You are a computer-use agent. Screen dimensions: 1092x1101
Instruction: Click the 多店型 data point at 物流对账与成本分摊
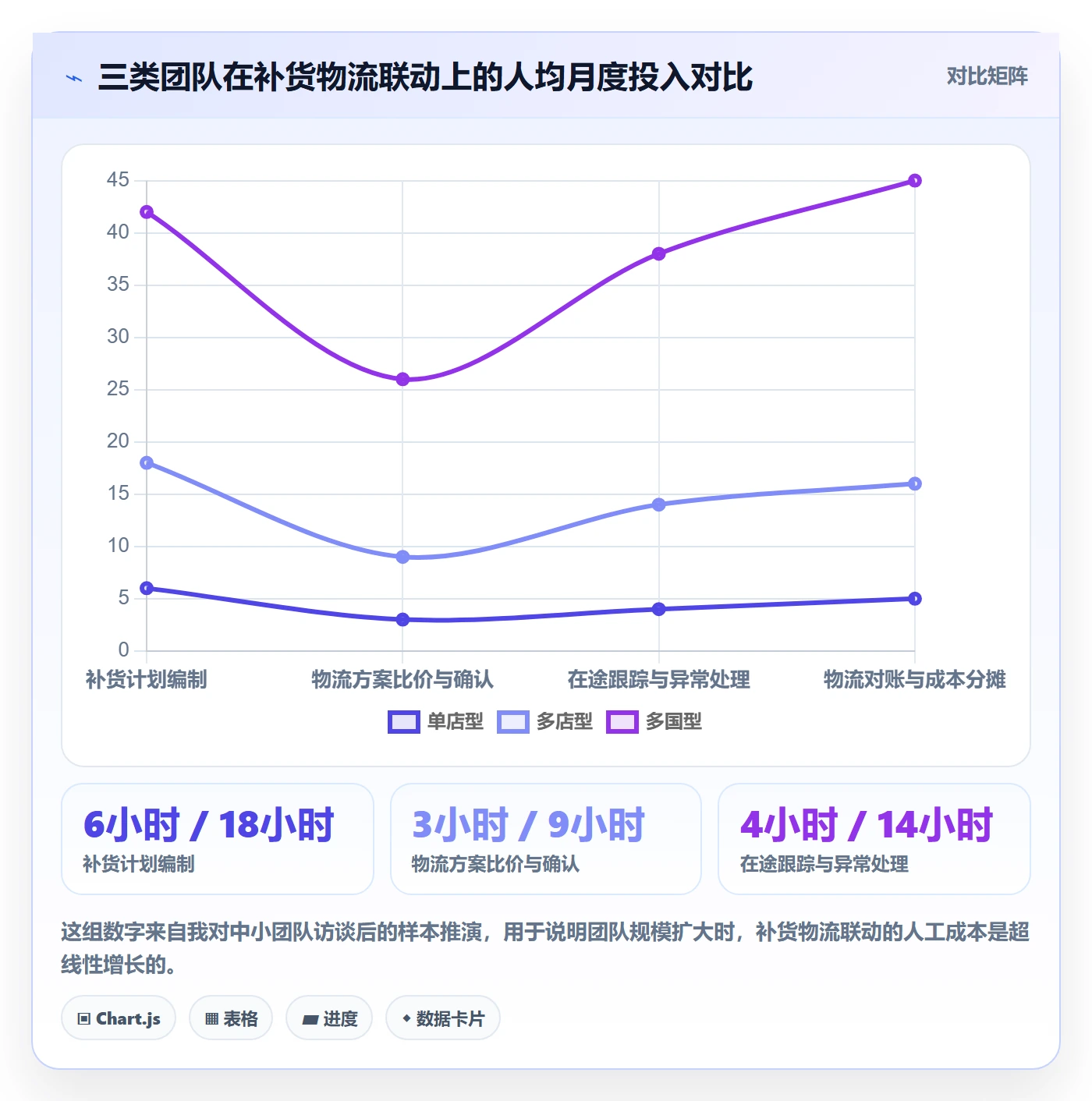coord(915,484)
